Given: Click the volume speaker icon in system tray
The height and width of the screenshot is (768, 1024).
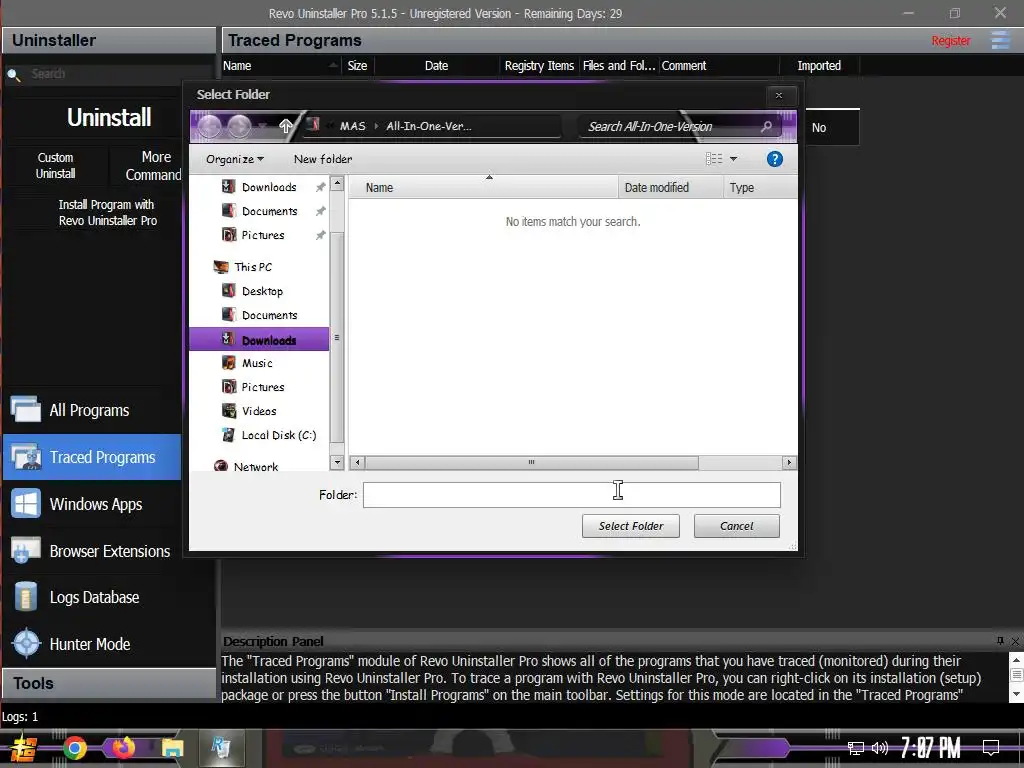Looking at the screenshot, I should (880, 748).
